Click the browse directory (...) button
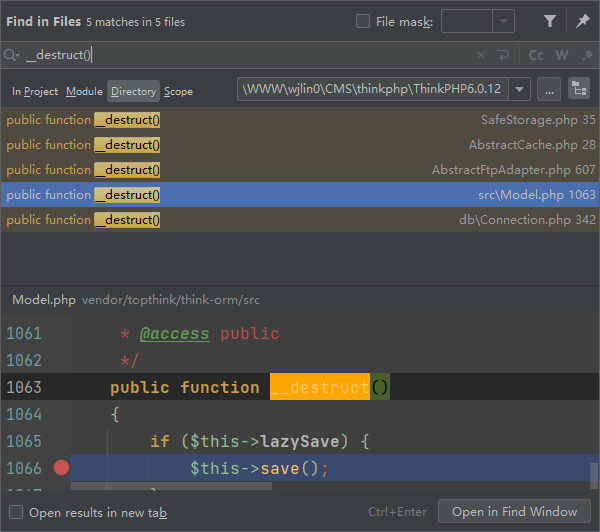 [549, 89]
